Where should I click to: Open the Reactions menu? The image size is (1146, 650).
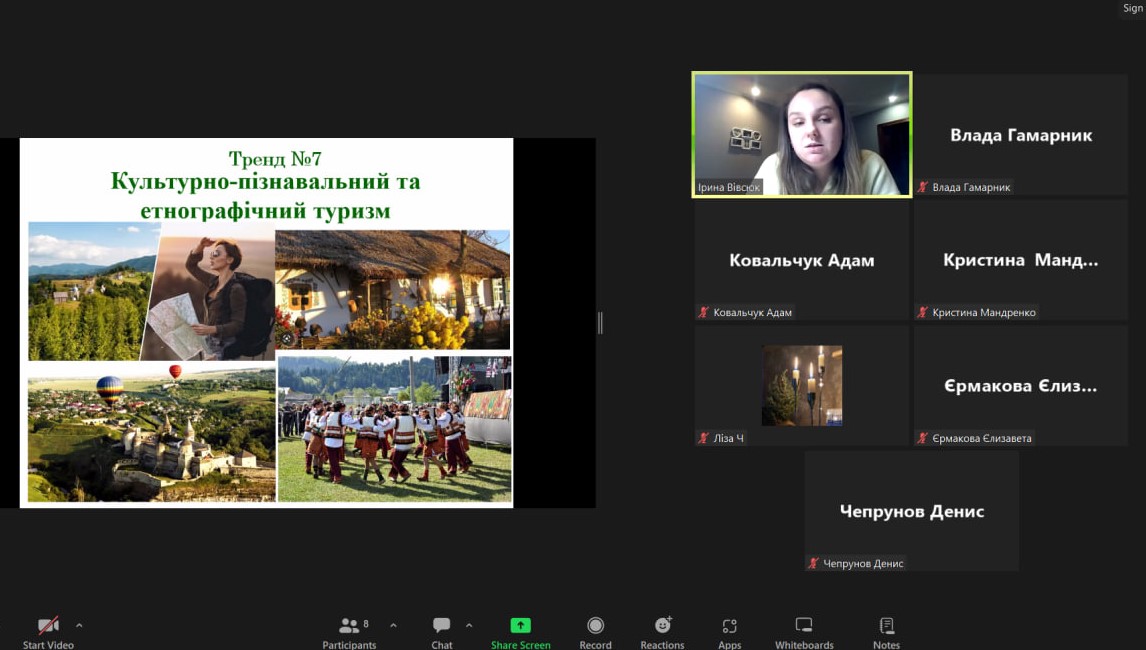(x=662, y=626)
